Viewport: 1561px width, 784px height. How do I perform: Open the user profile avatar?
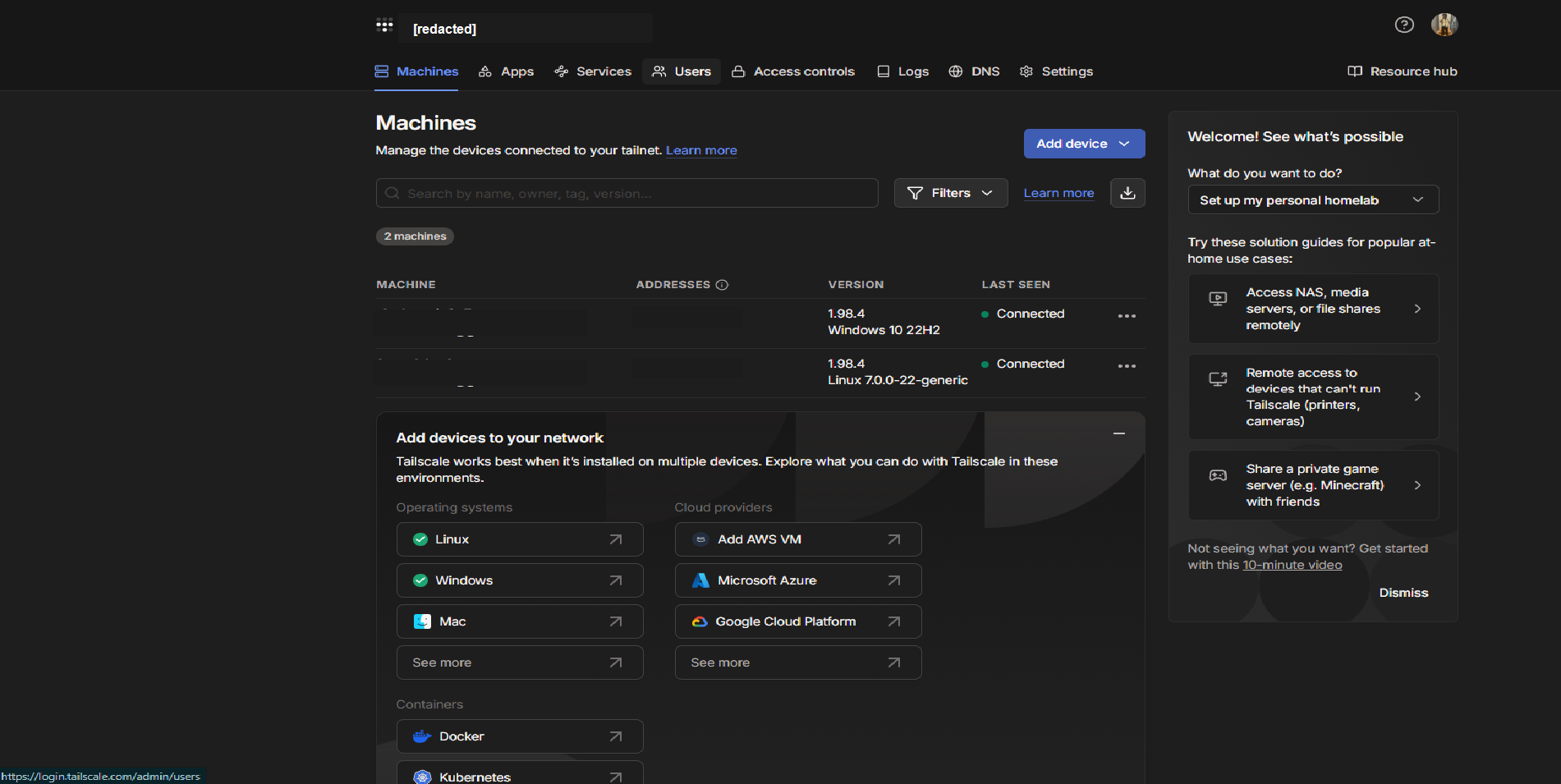point(1444,25)
